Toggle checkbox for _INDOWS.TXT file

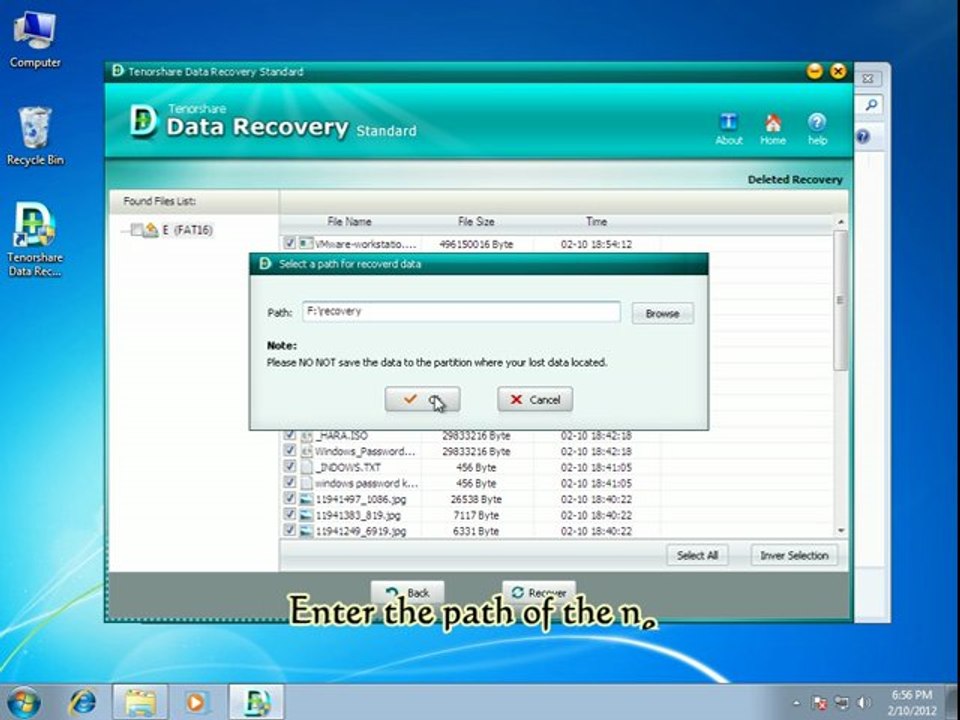click(x=290, y=467)
